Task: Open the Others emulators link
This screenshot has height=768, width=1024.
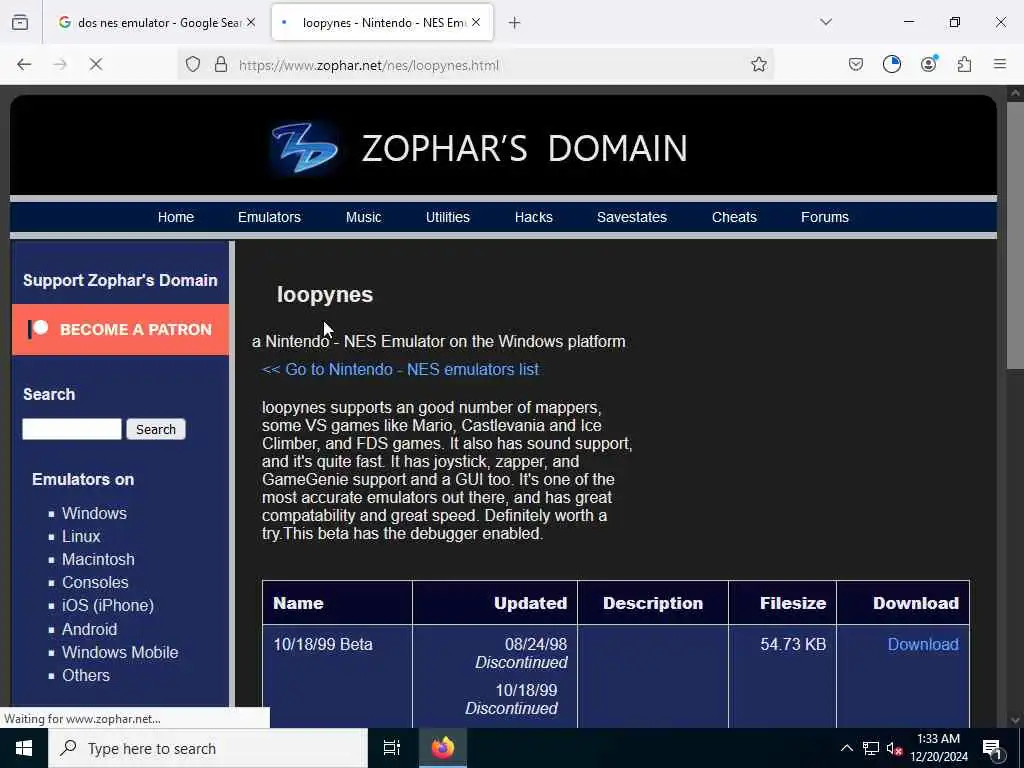Action: (x=86, y=675)
